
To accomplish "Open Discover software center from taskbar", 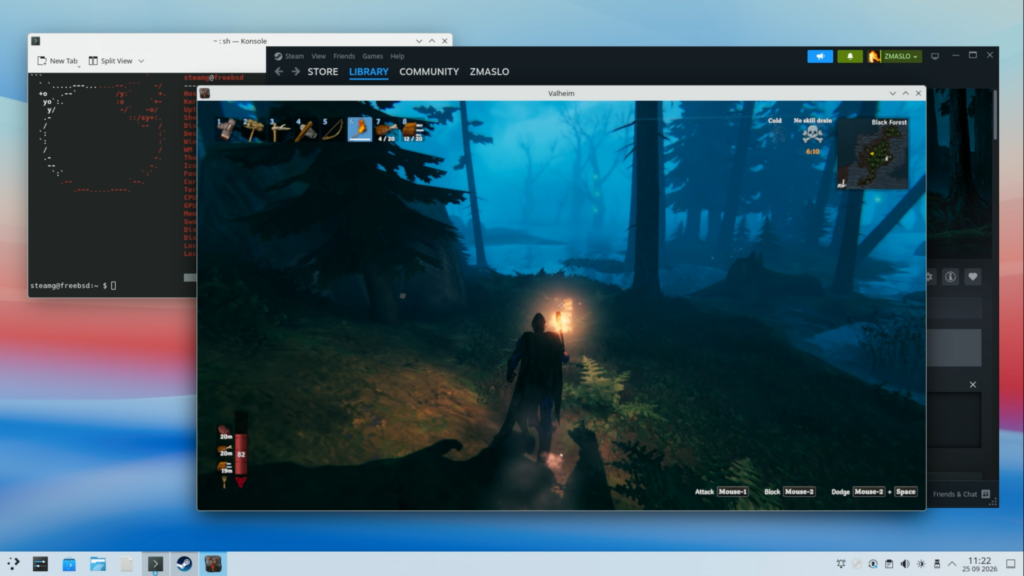I will click(x=69, y=564).
